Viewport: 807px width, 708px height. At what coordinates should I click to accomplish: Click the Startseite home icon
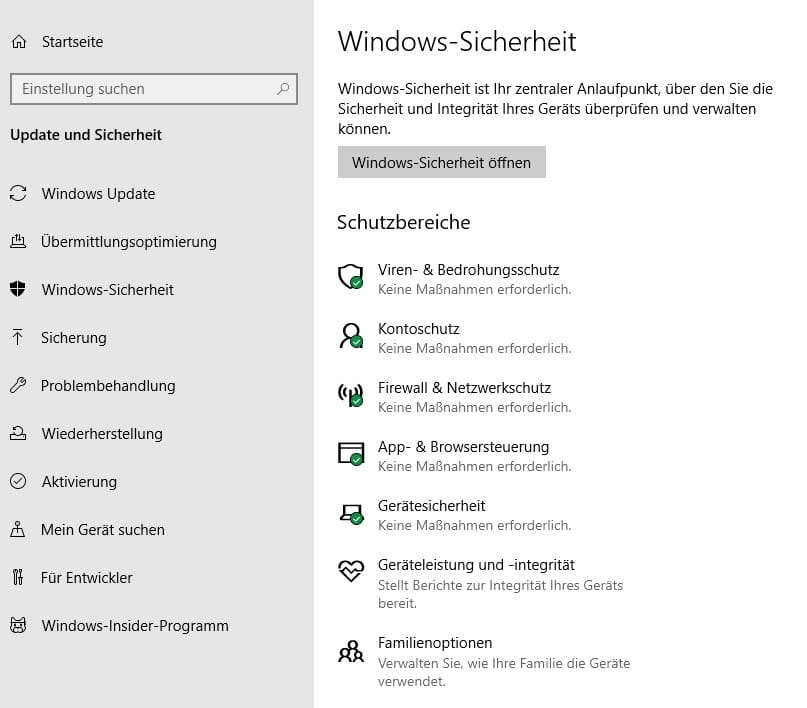tap(18, 42)
